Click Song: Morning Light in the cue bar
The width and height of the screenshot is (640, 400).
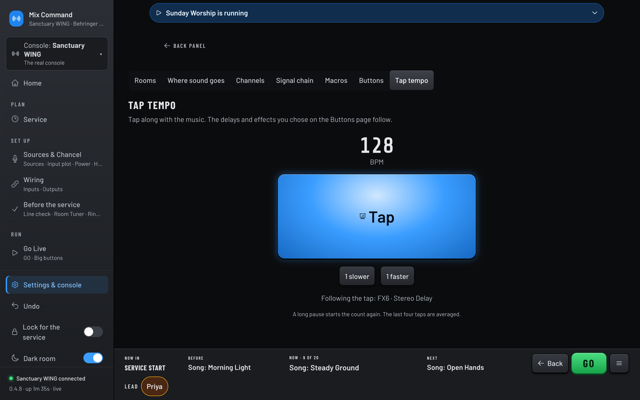[x=219, y=367]
